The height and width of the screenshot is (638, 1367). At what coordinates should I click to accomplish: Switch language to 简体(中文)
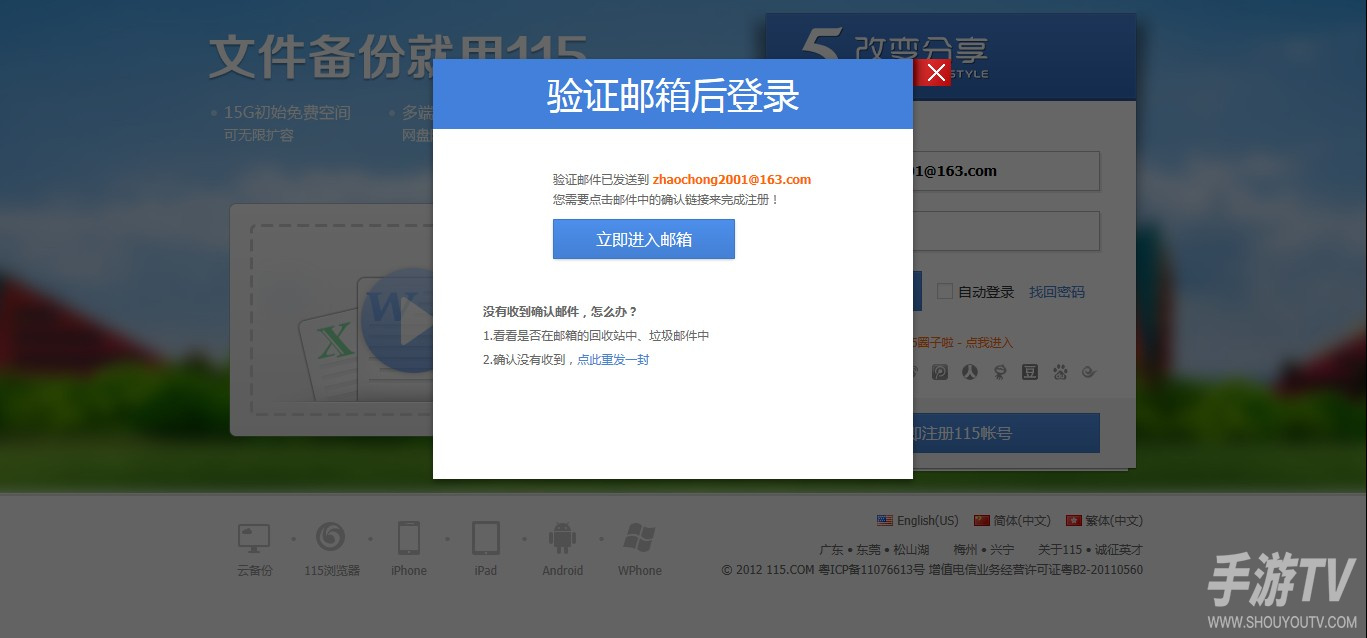pyautogui.click(x=1012, y=520)
